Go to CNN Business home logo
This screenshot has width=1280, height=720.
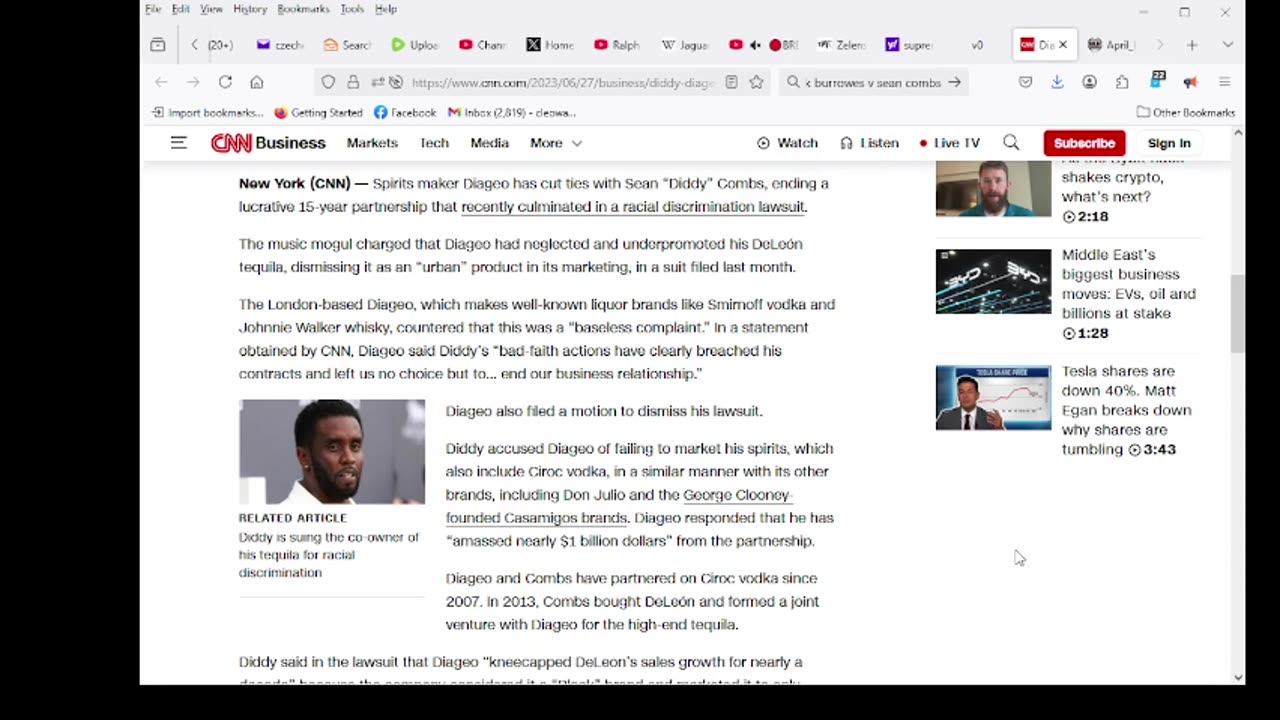point(268,143)
